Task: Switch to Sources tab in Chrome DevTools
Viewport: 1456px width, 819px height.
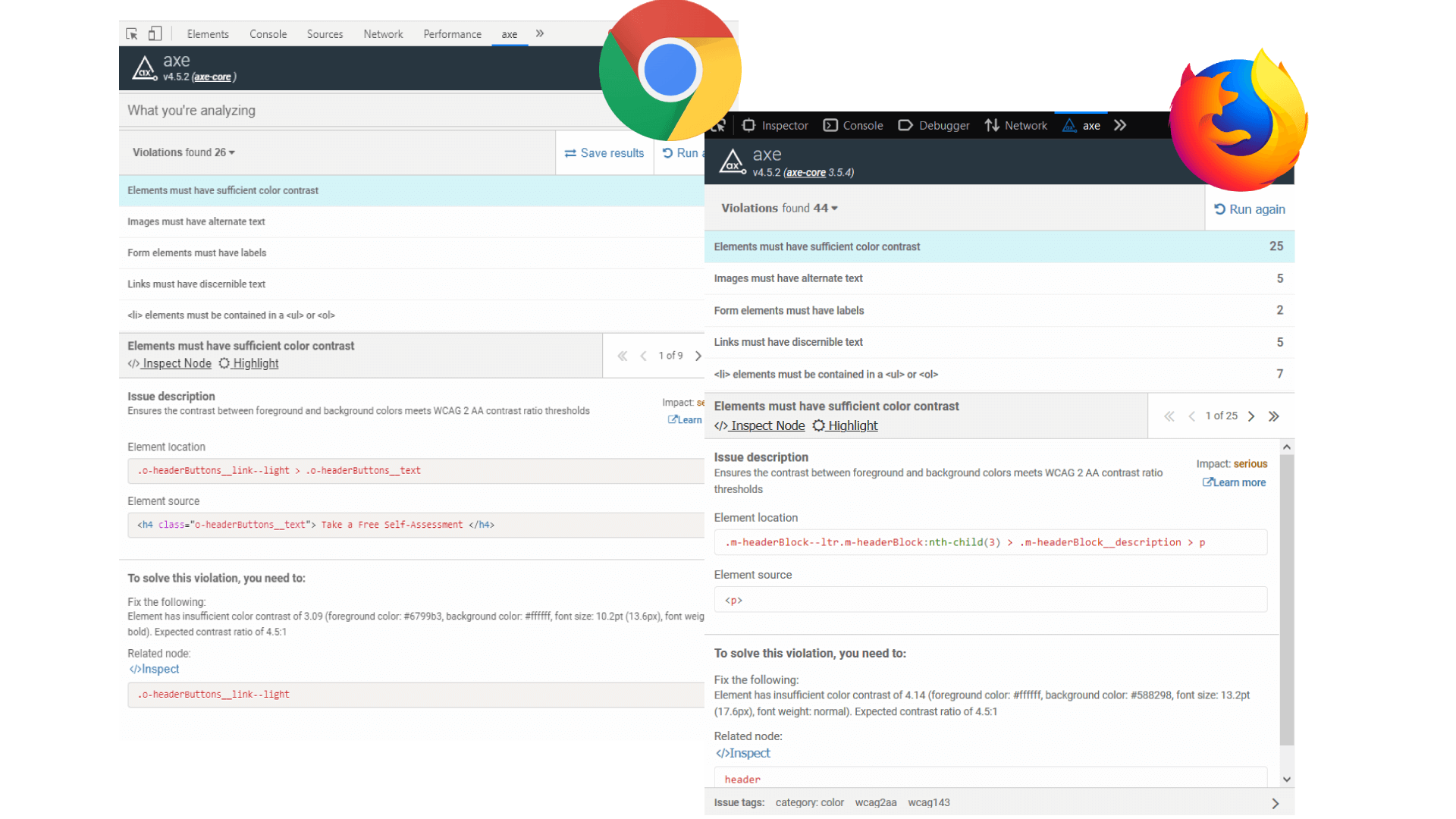Action: [x=325, y=34]
